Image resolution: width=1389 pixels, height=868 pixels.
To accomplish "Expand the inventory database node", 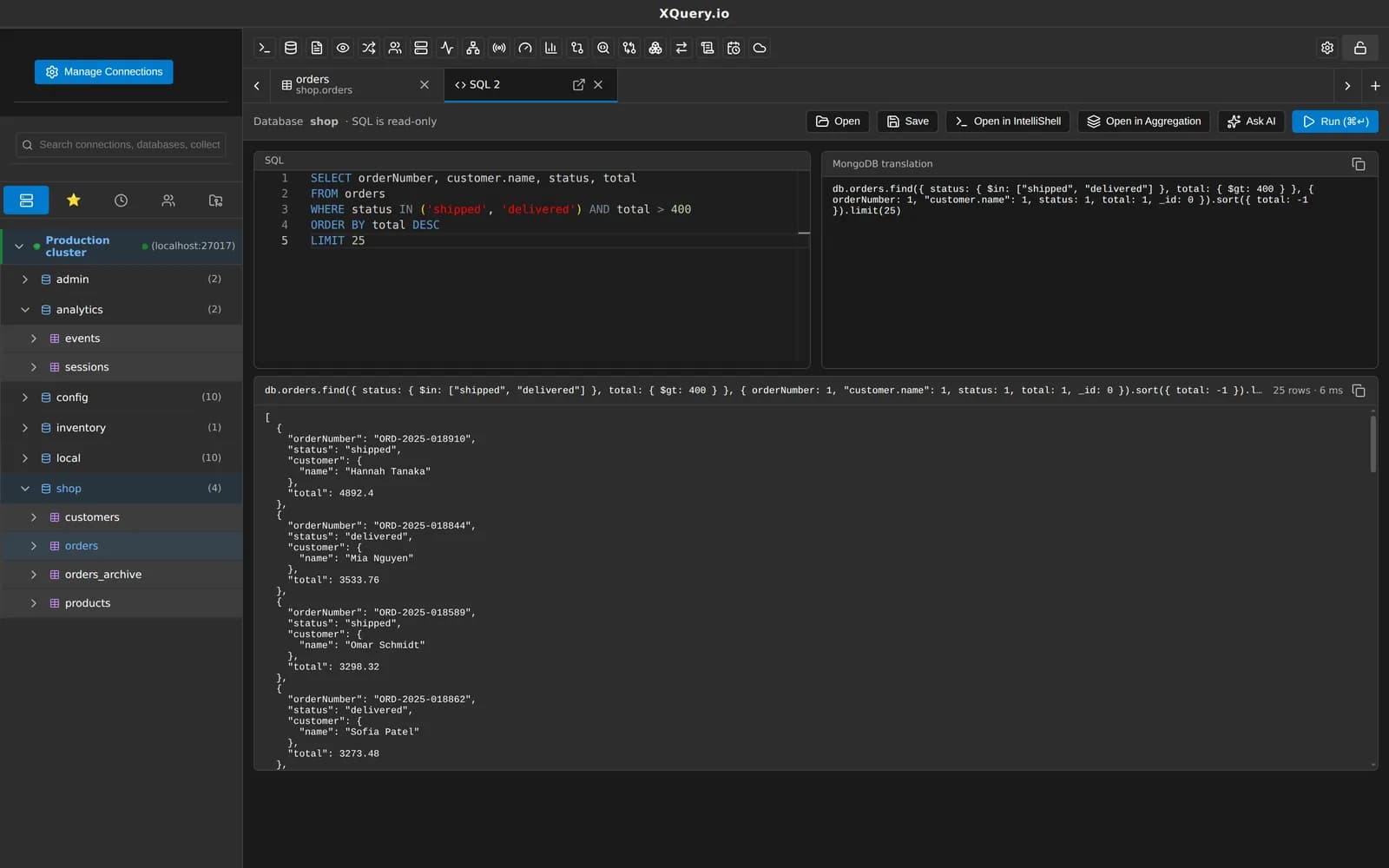I will tap(24, 428).
